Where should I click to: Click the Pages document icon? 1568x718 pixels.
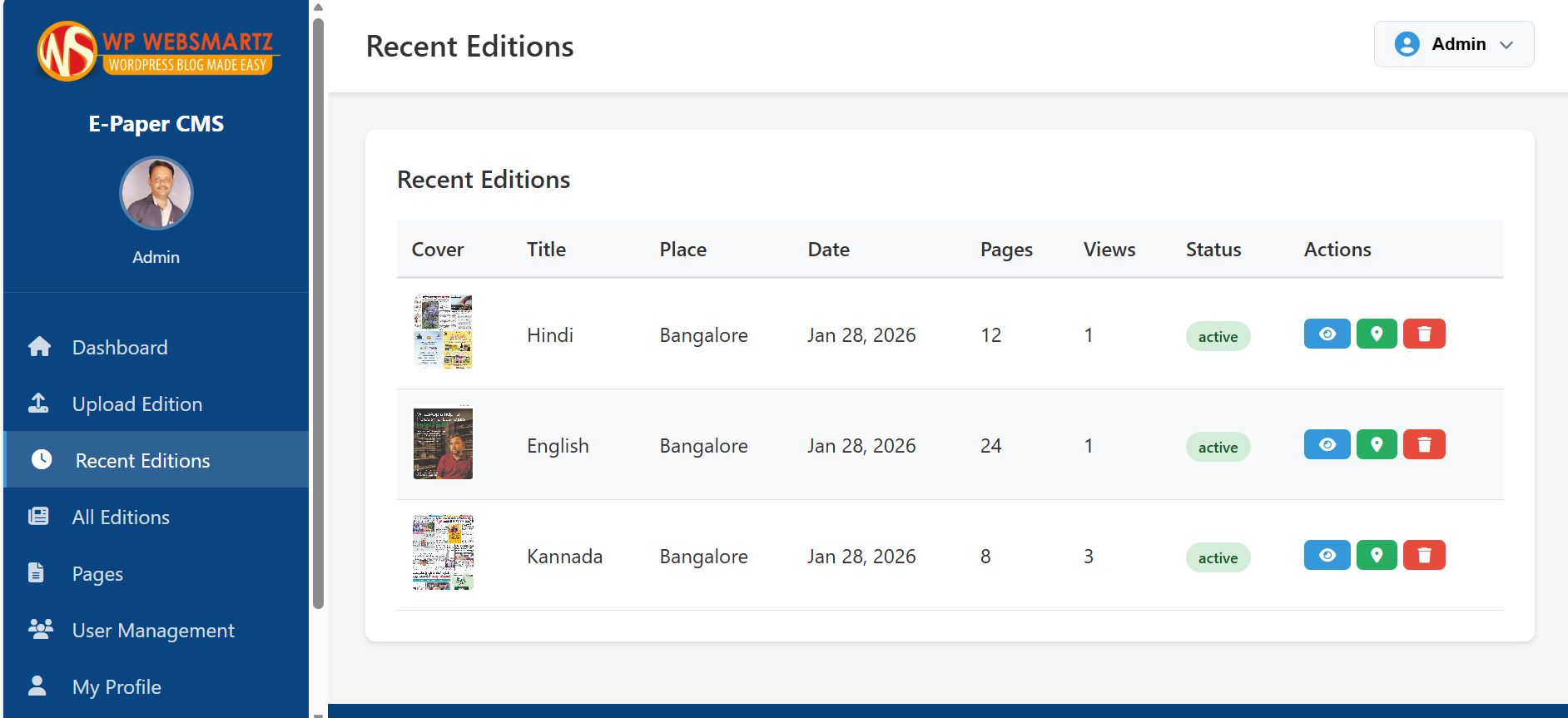[37, 572]
